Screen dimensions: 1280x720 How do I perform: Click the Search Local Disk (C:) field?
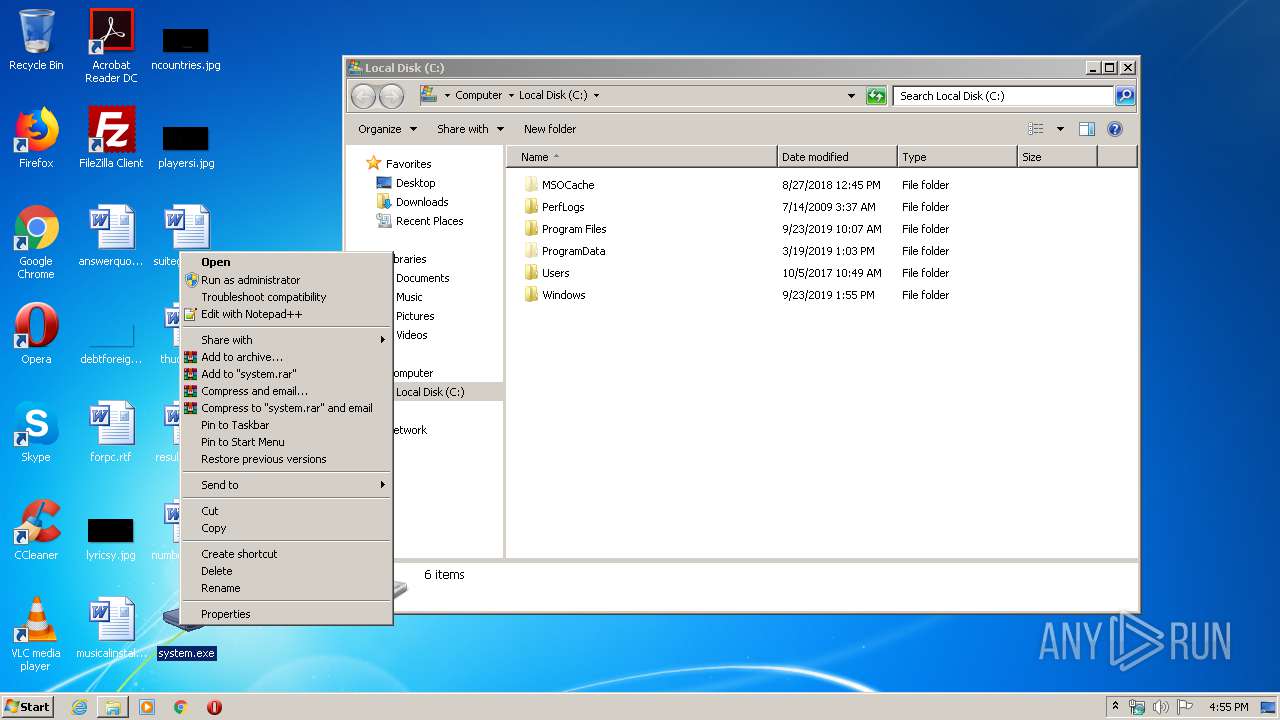coord(1003,96)
